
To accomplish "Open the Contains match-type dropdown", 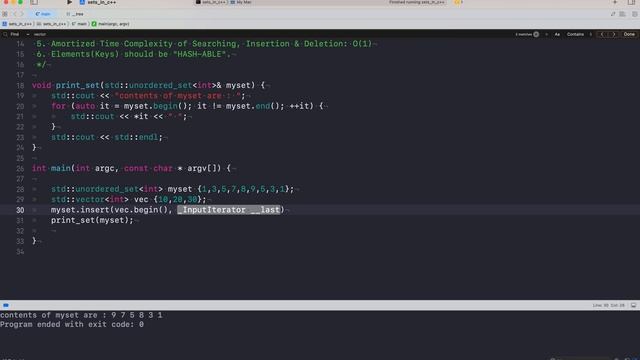I will tap(575, 34).
